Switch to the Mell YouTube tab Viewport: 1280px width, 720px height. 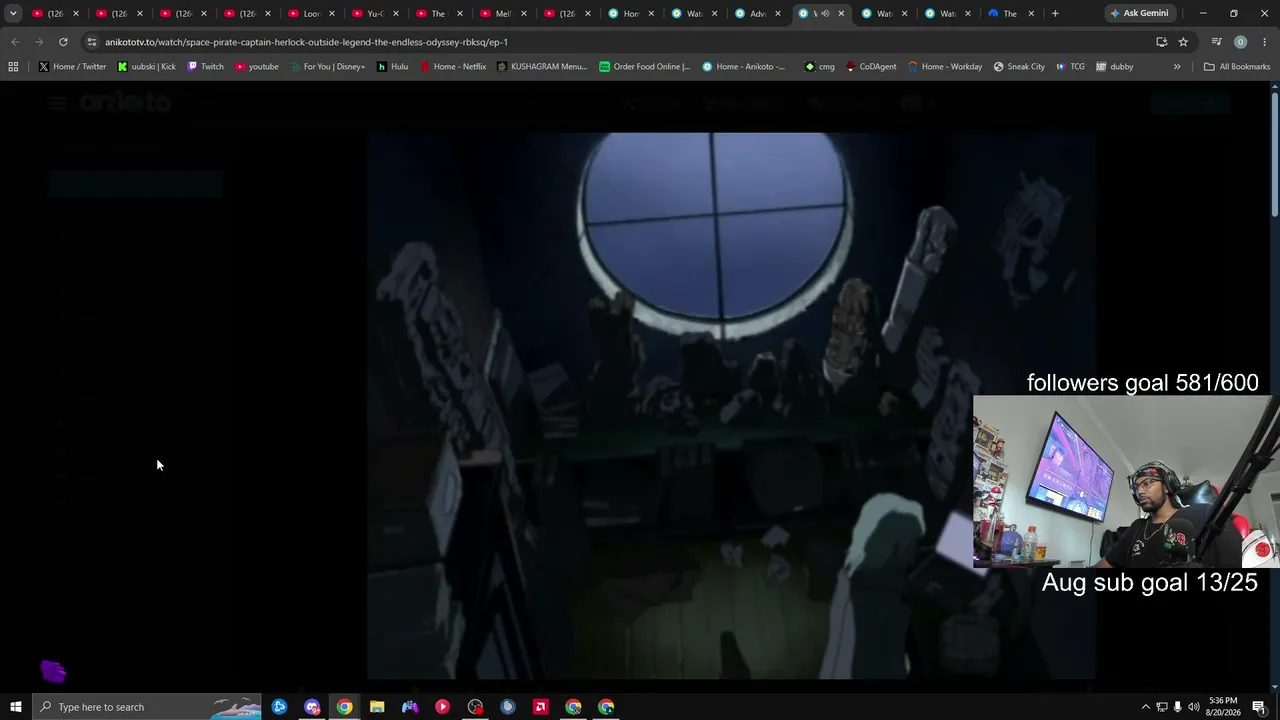pos(503,14)
